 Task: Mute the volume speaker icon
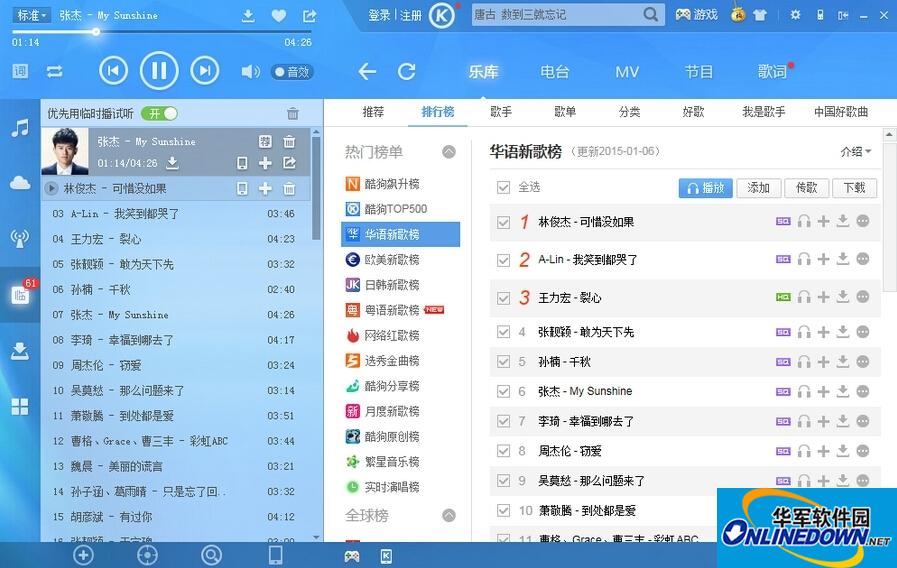click(250, 72)
